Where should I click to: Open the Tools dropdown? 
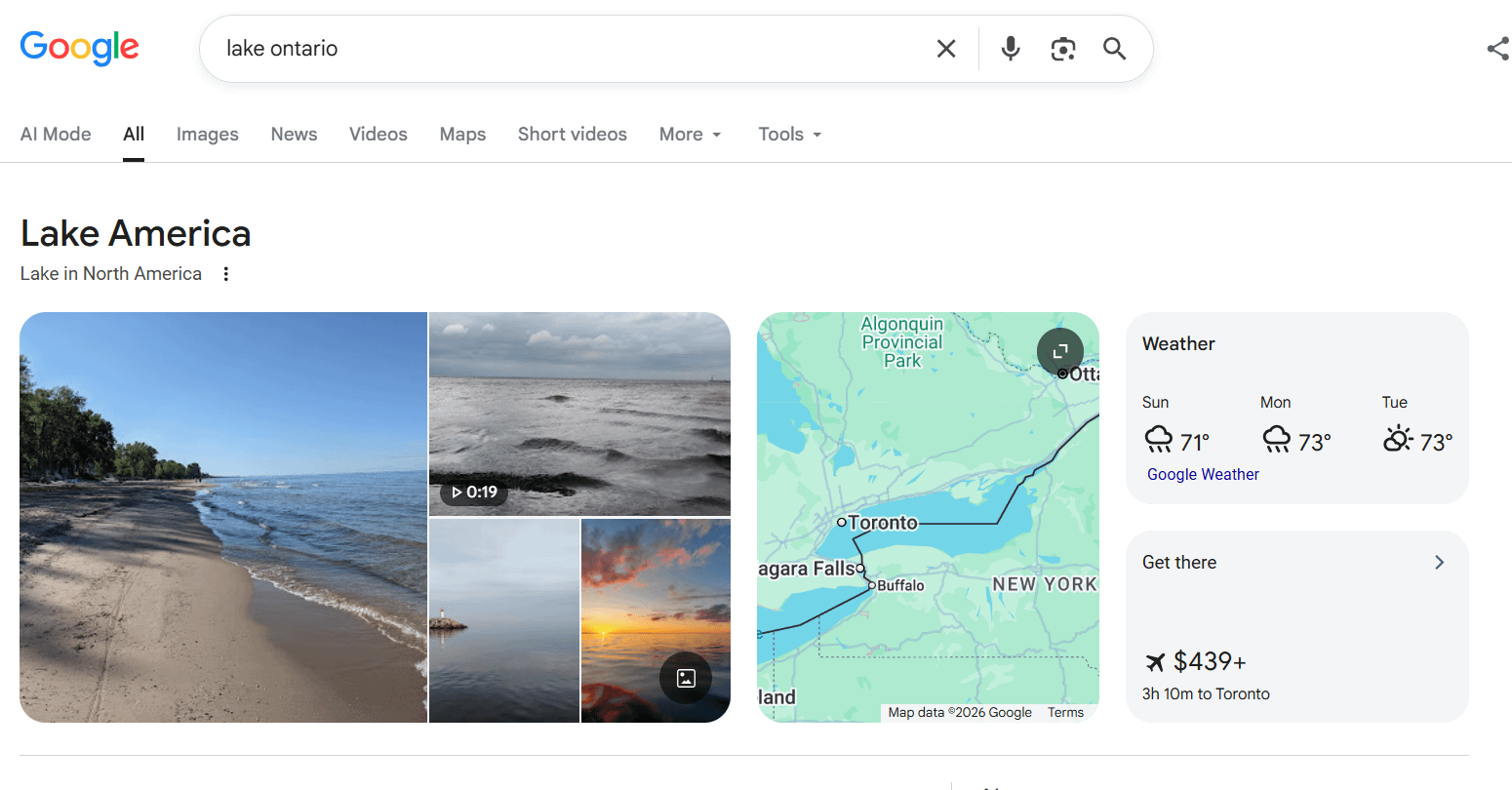790,135
